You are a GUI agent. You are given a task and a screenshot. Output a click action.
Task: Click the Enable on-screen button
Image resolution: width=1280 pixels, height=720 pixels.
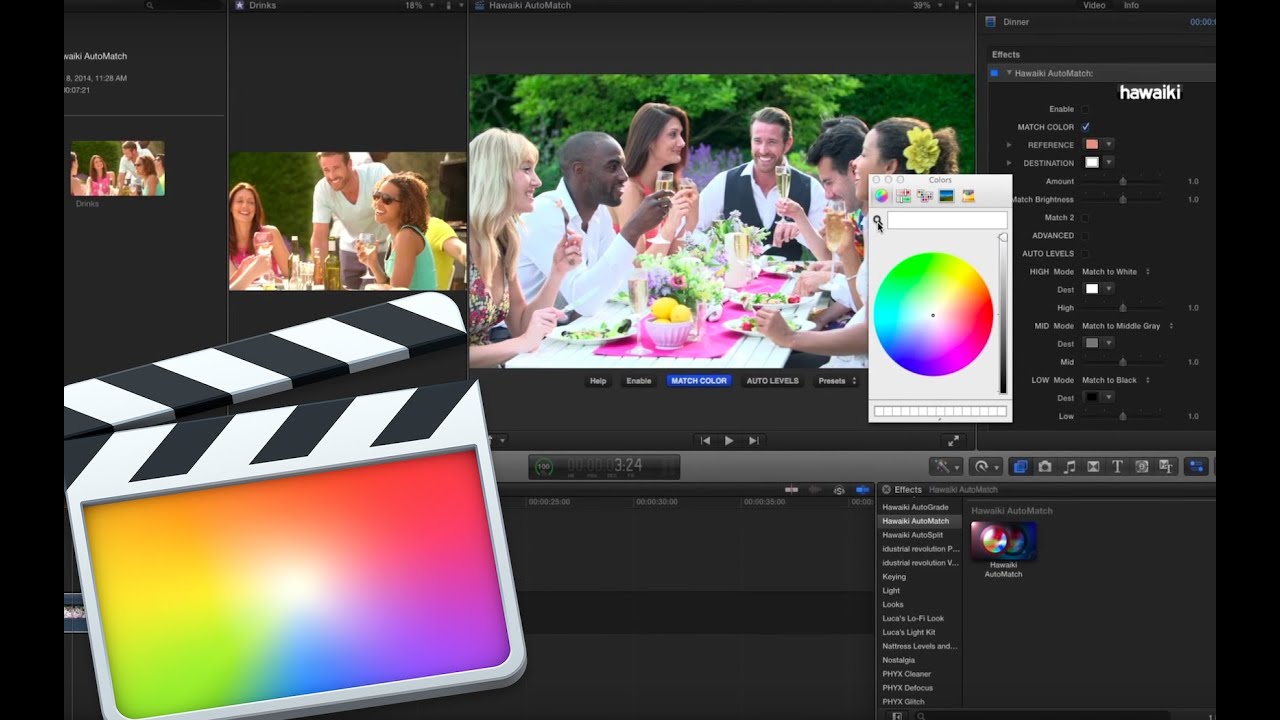[638, 381]
